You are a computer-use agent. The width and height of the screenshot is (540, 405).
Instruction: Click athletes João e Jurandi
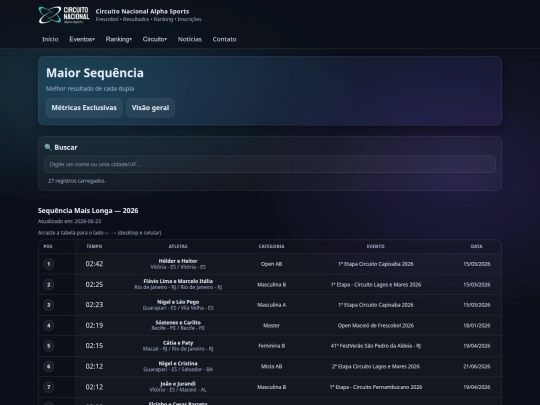click(x=178, y=384)
